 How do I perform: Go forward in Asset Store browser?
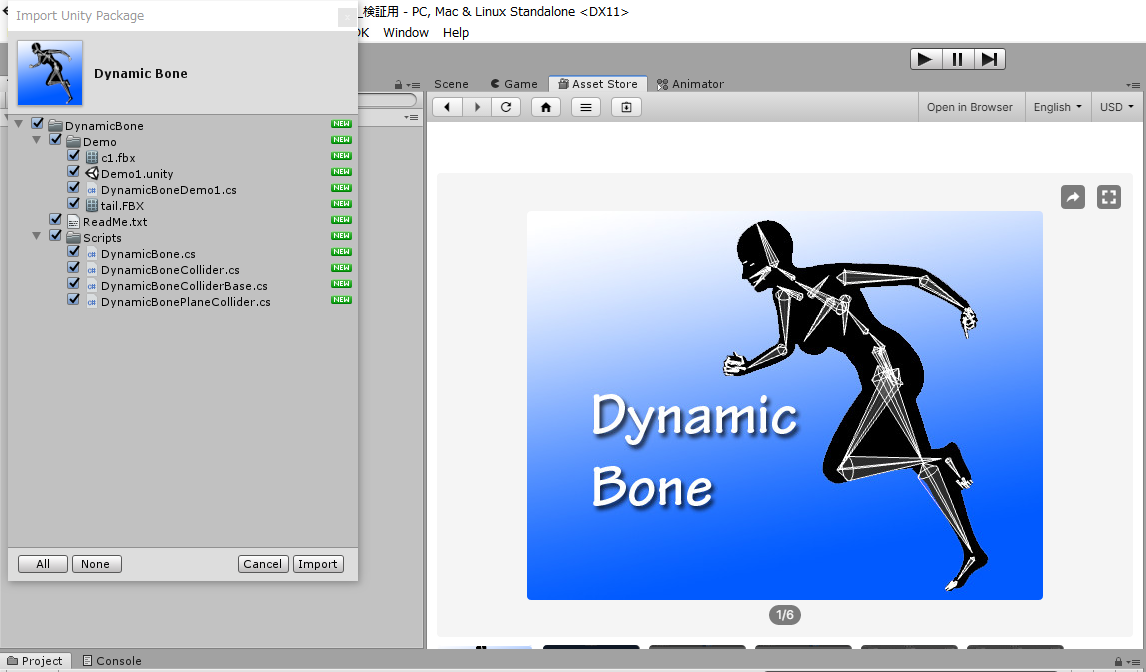(477, 107)
